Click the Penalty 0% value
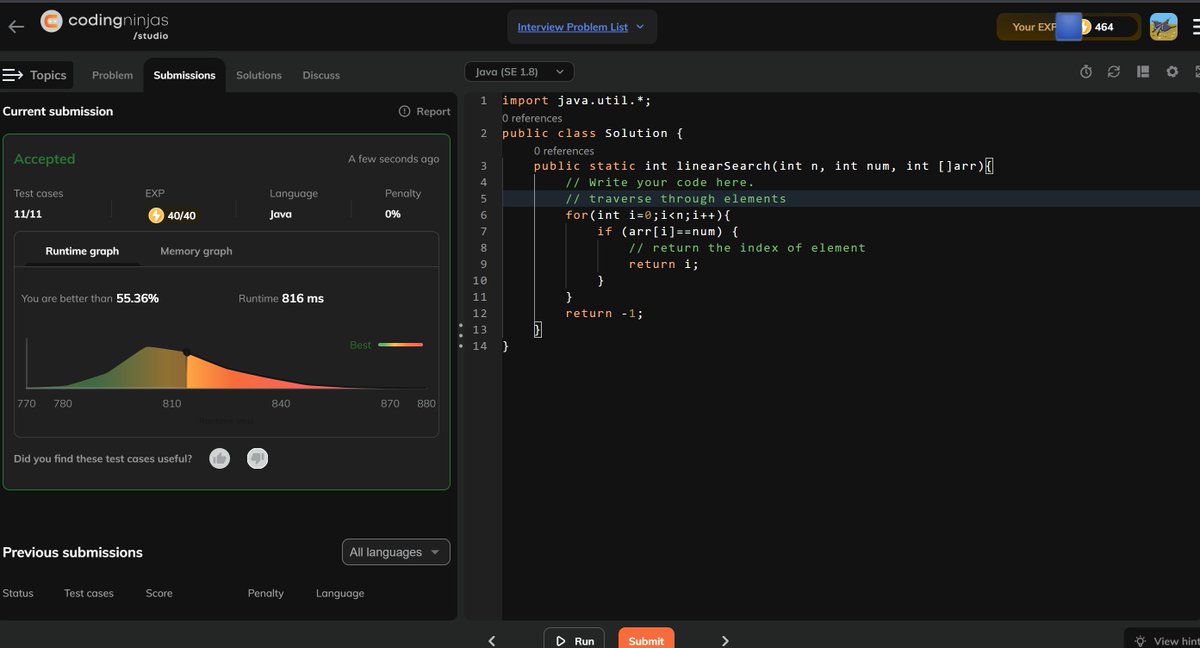 tap(392, 214)
